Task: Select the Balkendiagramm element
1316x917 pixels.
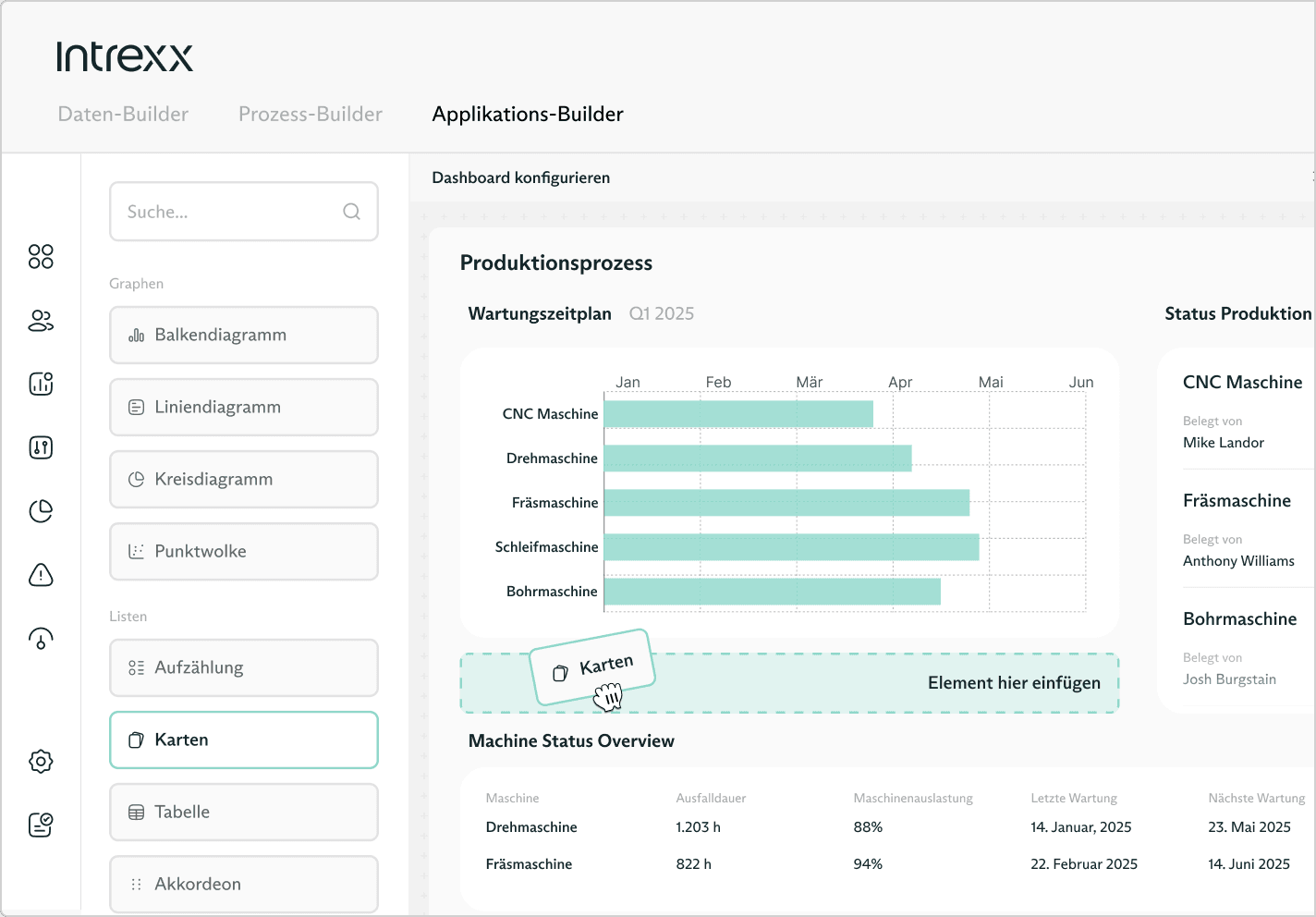Action: [x=244, y=335]
